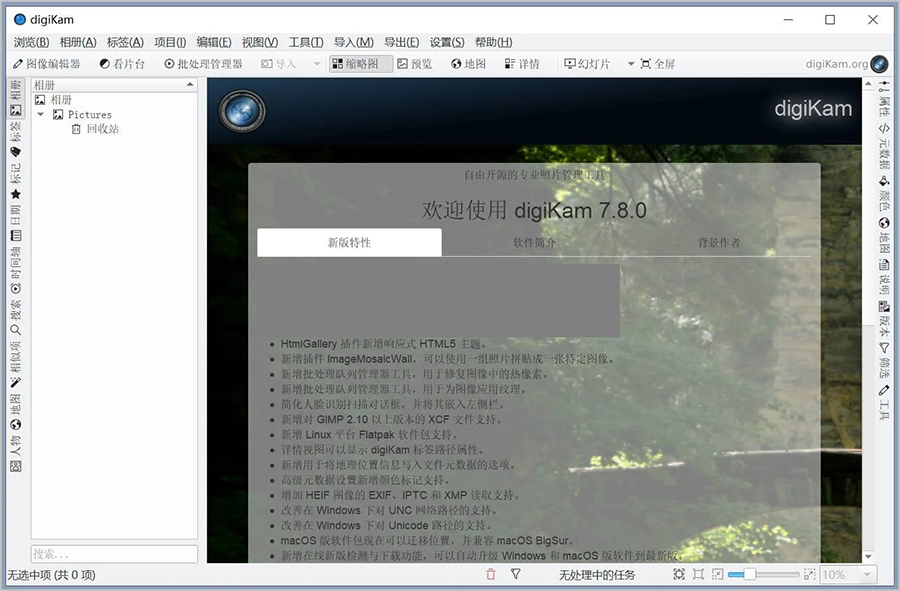Switch to 缩略图 thumbnails view
The image size is (900, 591).
354,64
